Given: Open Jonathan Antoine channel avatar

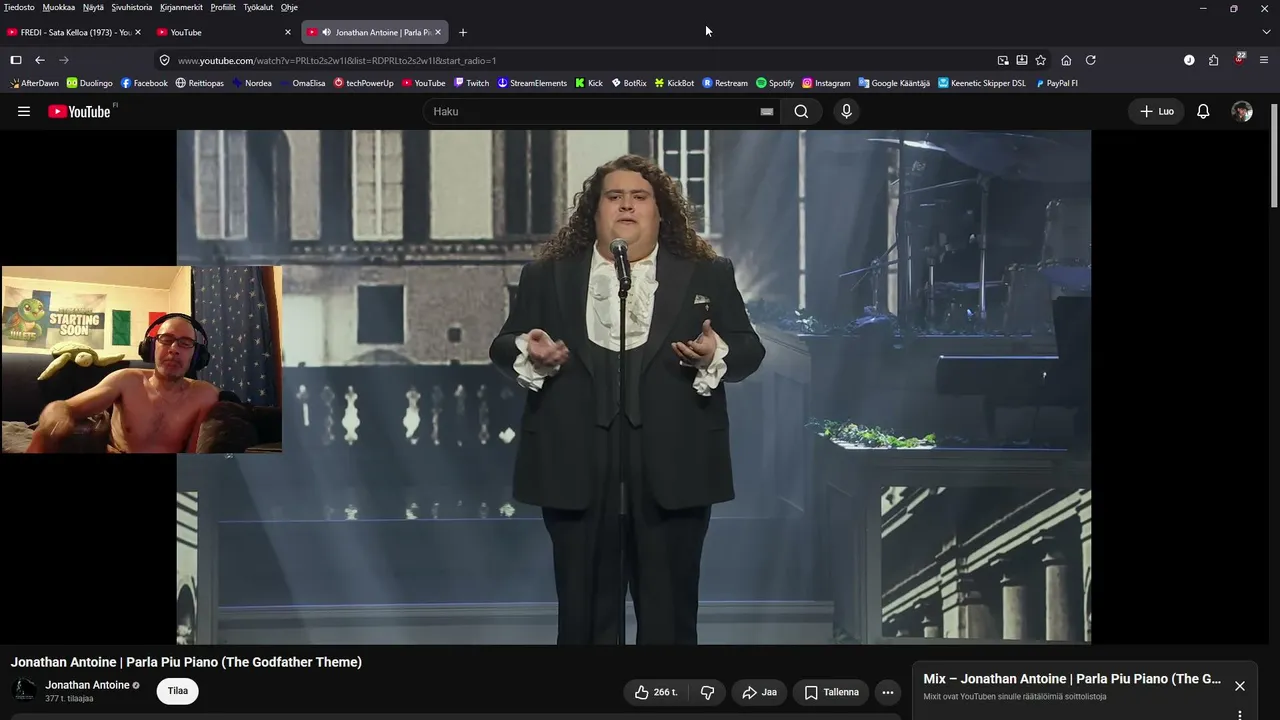Looking at the screenshot, I should 24,691.
